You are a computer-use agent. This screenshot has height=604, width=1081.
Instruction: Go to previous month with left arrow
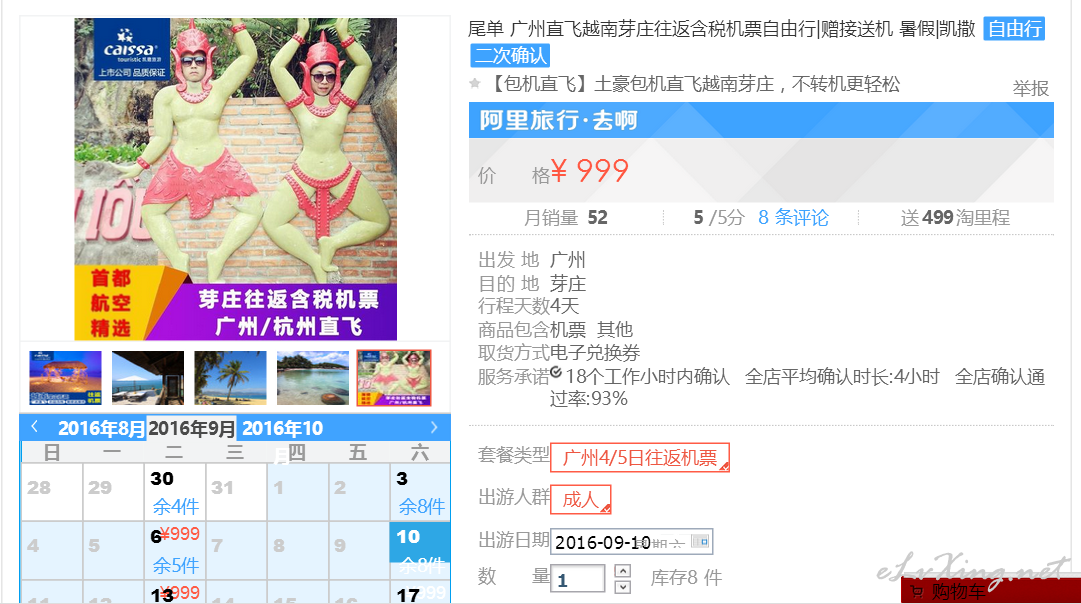click(x=34, y=427)
